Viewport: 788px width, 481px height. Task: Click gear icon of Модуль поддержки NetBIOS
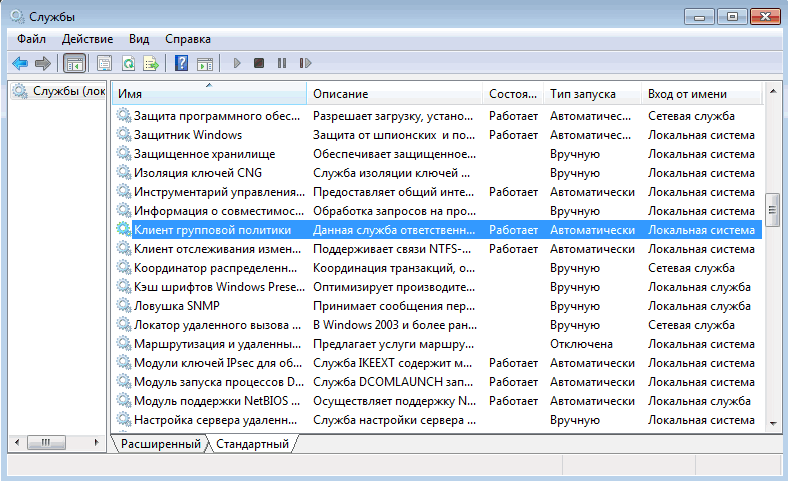[x=124, y=401]
